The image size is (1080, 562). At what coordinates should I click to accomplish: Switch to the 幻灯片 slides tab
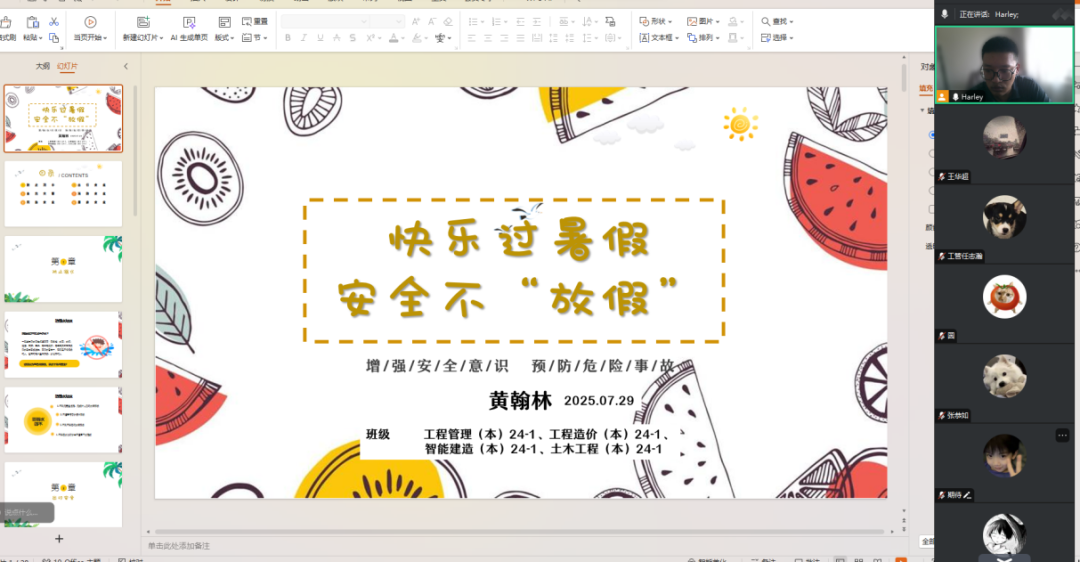[x=67, y=66]
